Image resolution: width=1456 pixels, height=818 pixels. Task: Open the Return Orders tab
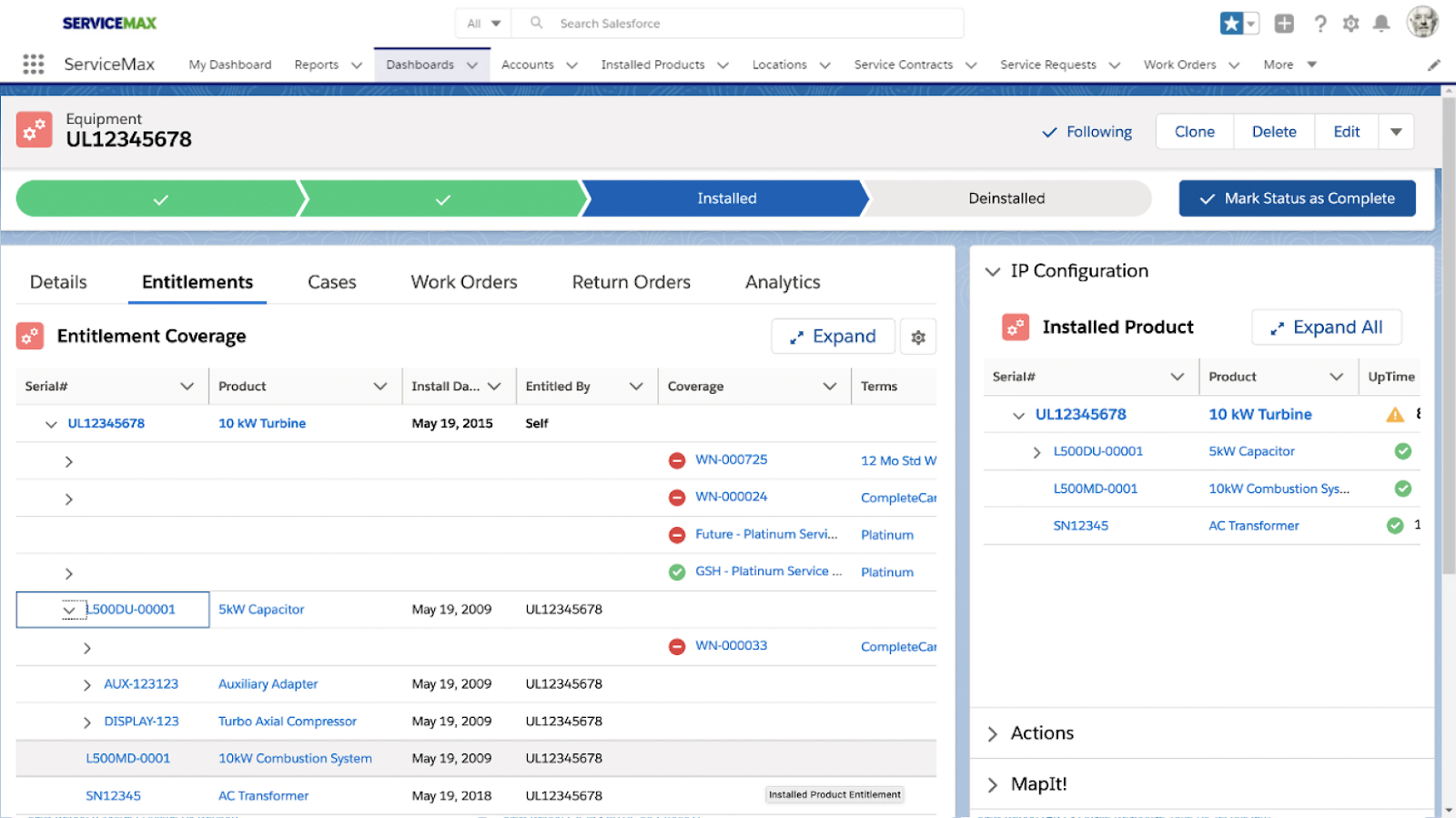pos(632,282)
